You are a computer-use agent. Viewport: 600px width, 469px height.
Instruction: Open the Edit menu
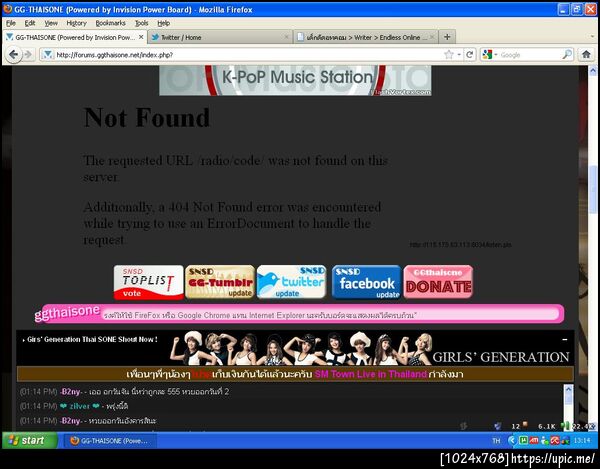(30, 23)
